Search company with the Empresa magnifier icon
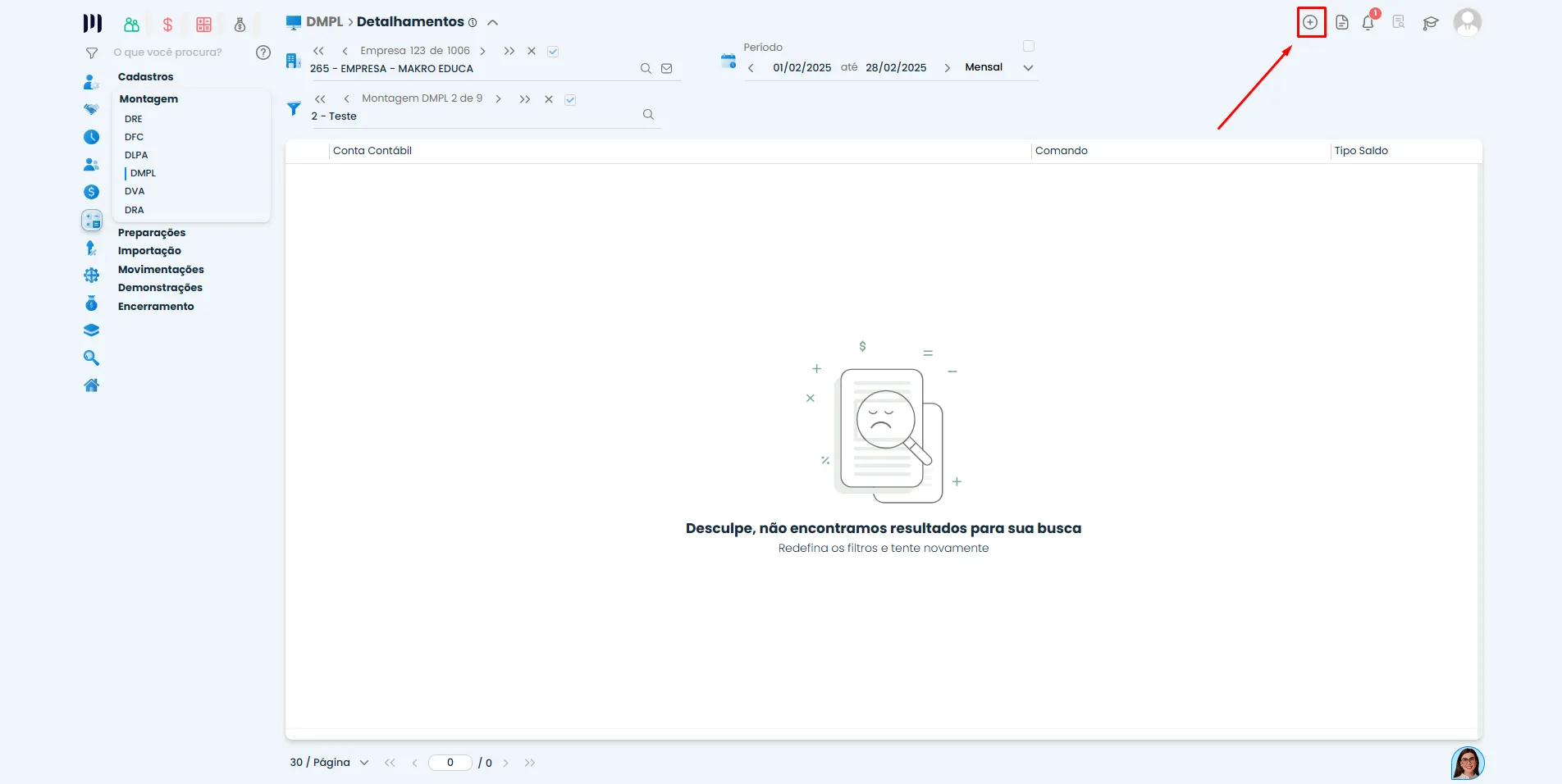This screenshot has height=784, width=1562. tap(646, 69)
